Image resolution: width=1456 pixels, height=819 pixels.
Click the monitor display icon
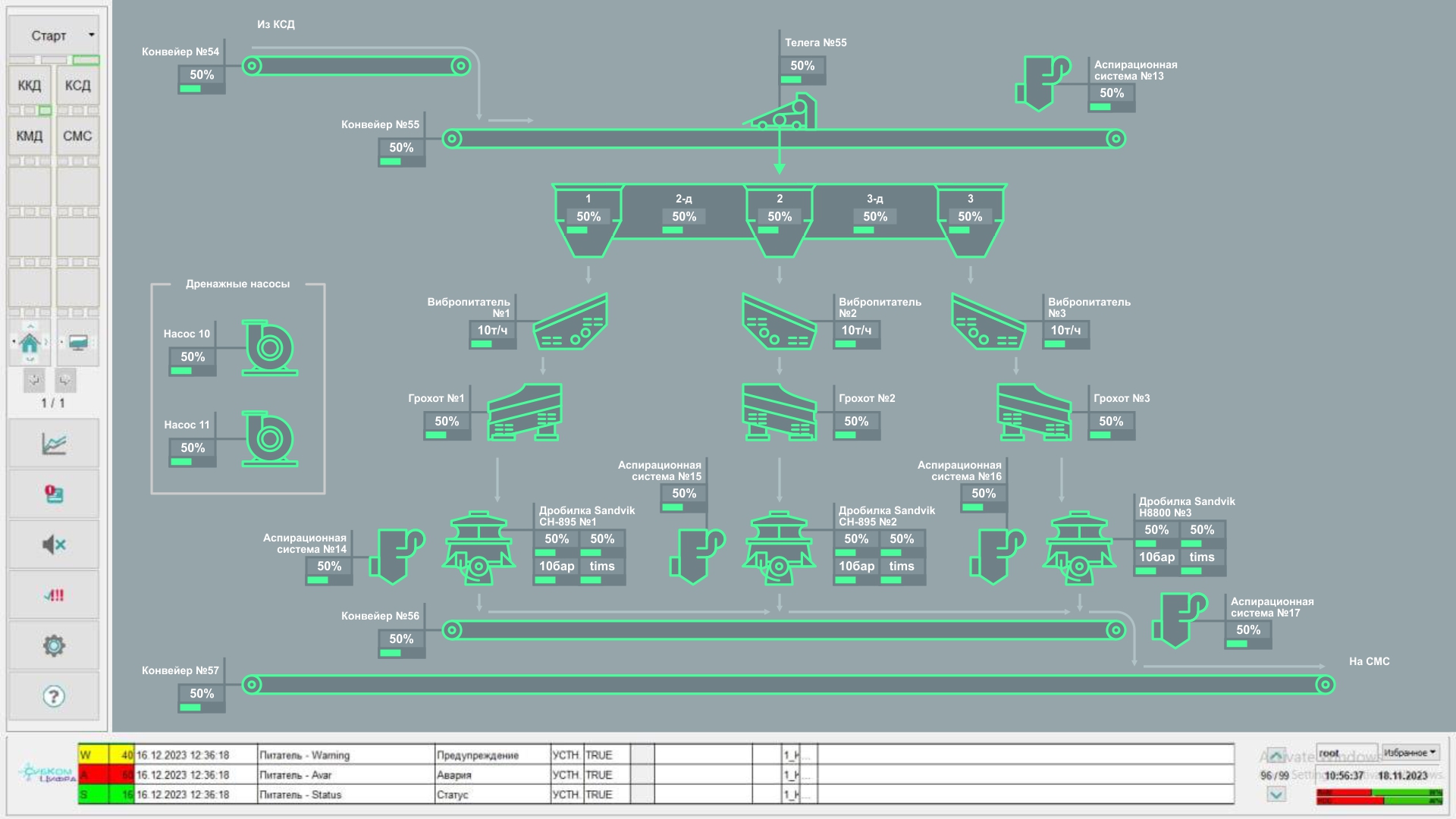click(77, 343)
